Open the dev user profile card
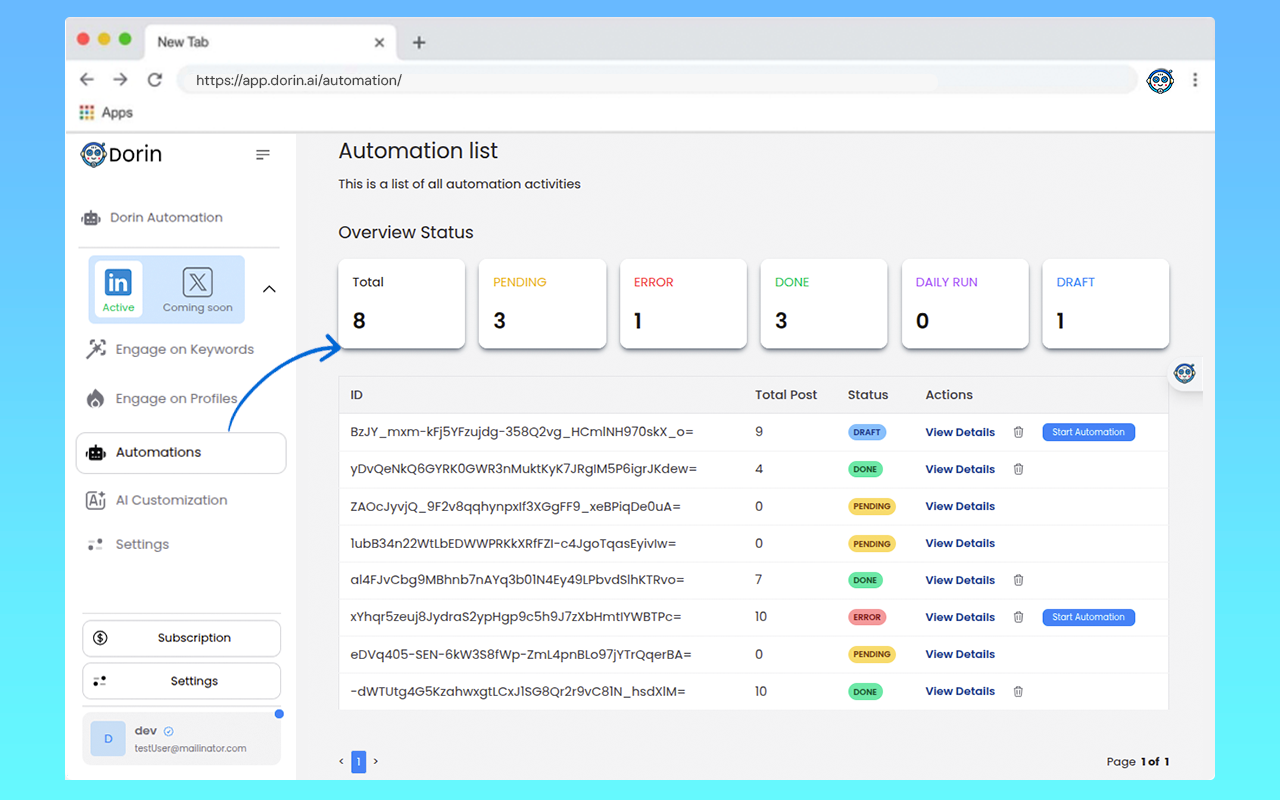 (x=181, y=739)
